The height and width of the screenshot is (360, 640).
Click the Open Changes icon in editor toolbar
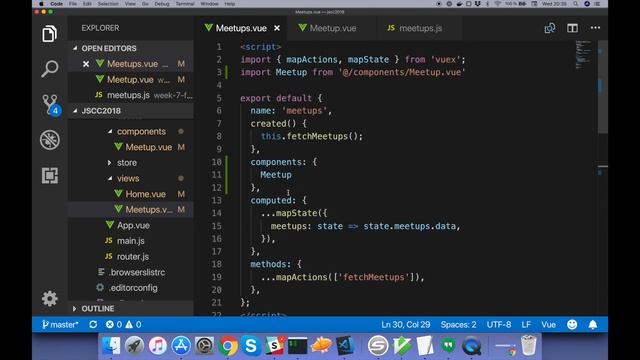[550, 28]
